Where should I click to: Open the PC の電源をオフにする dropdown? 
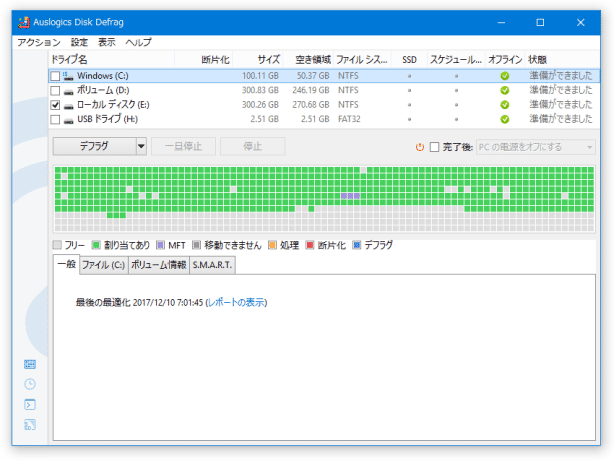coord(535,147)
